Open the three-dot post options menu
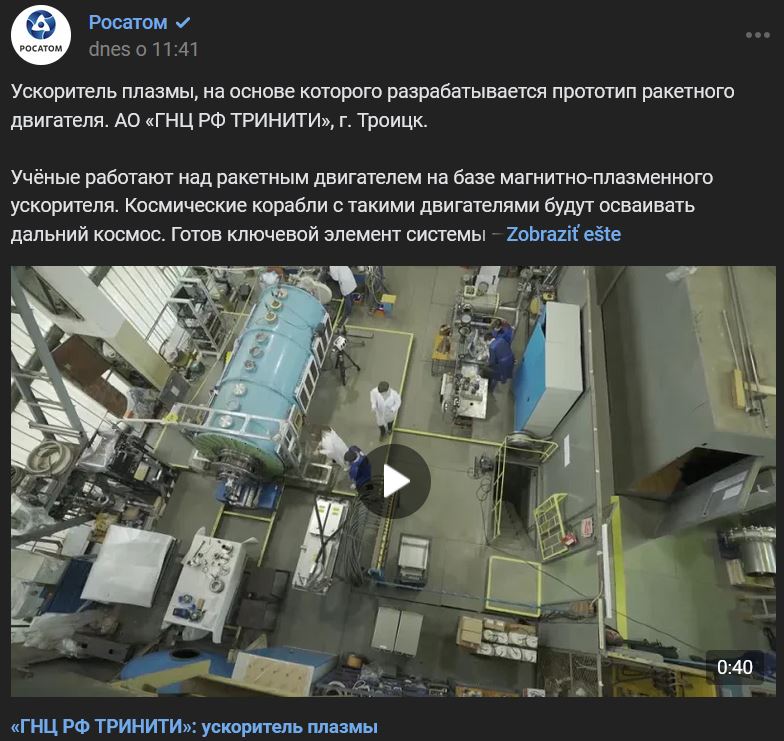The height and width of the screenshot is (741, 784). point(758,35)
